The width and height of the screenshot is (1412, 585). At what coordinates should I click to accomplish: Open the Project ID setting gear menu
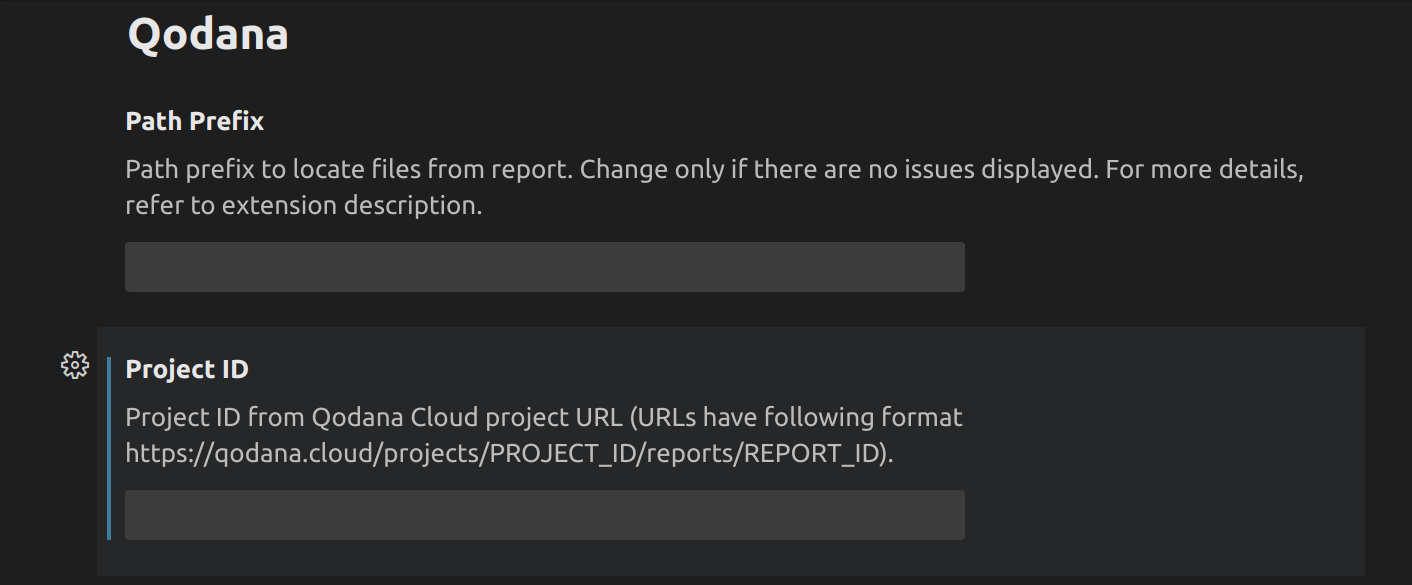[75, 366]
